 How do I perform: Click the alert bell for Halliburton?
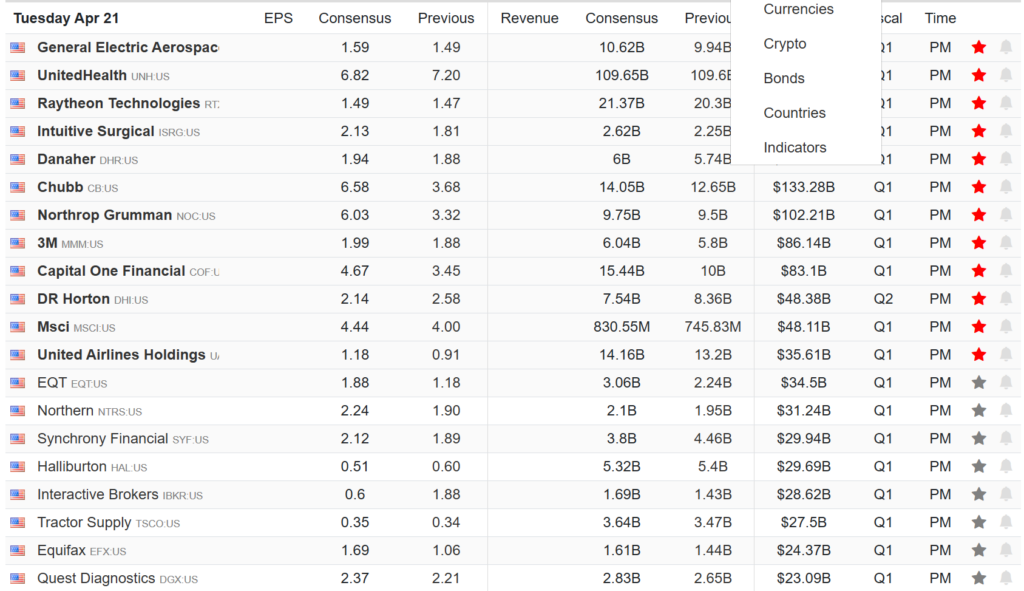point(1006,466)
